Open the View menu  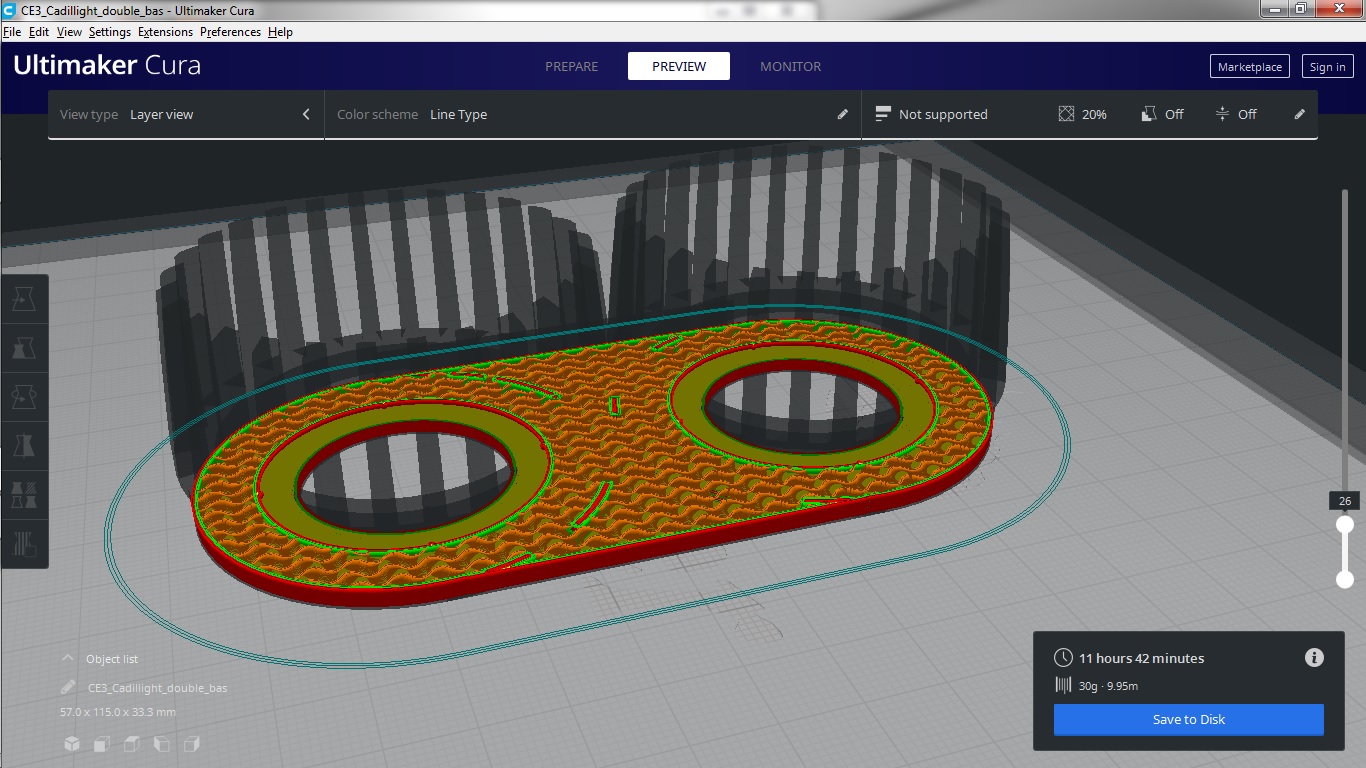(69, 32)
